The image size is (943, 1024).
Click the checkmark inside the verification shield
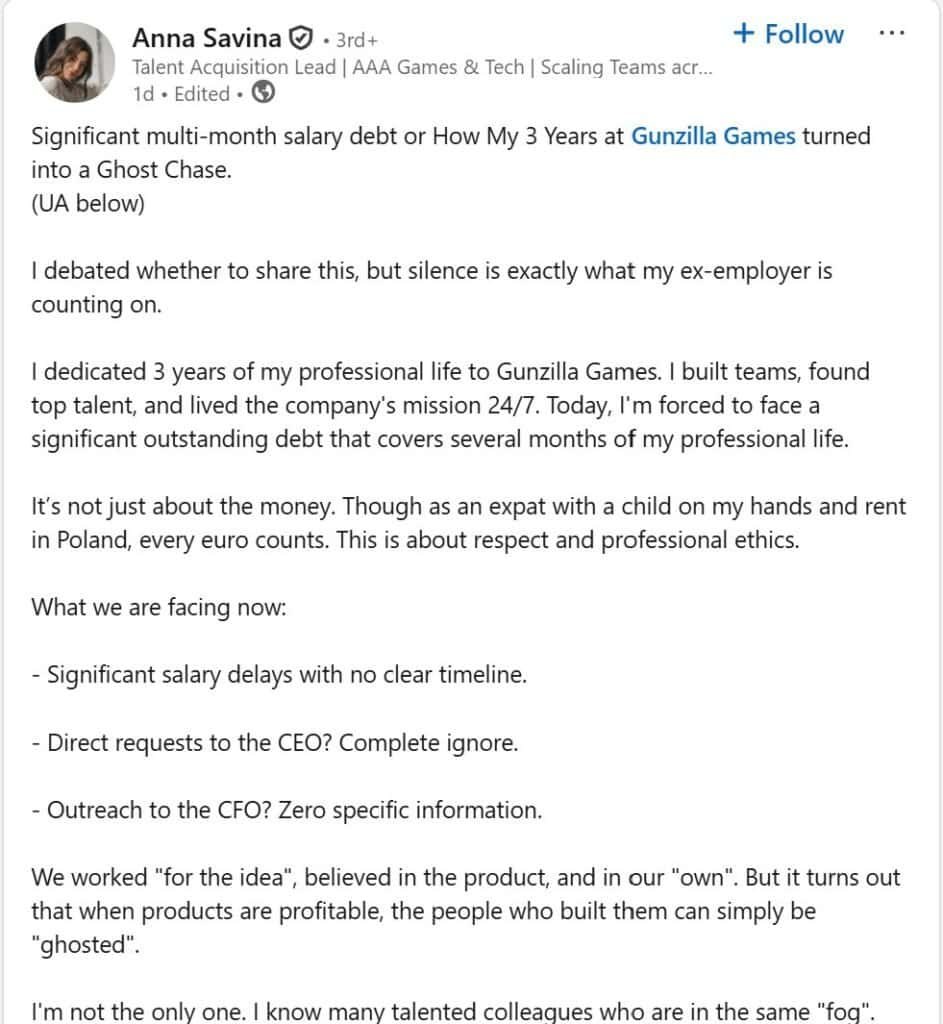299,37
